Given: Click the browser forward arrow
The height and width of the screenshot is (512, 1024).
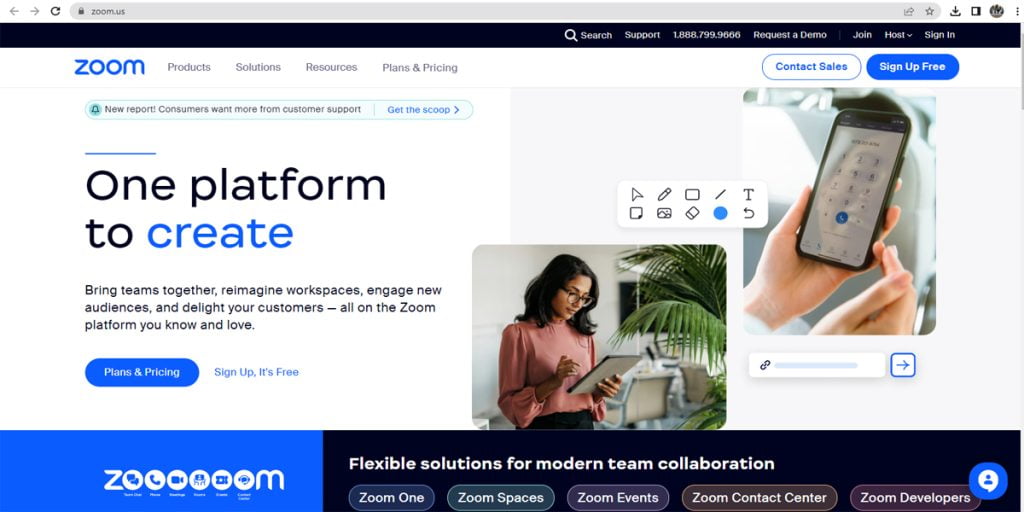Looking at the screenshot, I should coord(35,11).
